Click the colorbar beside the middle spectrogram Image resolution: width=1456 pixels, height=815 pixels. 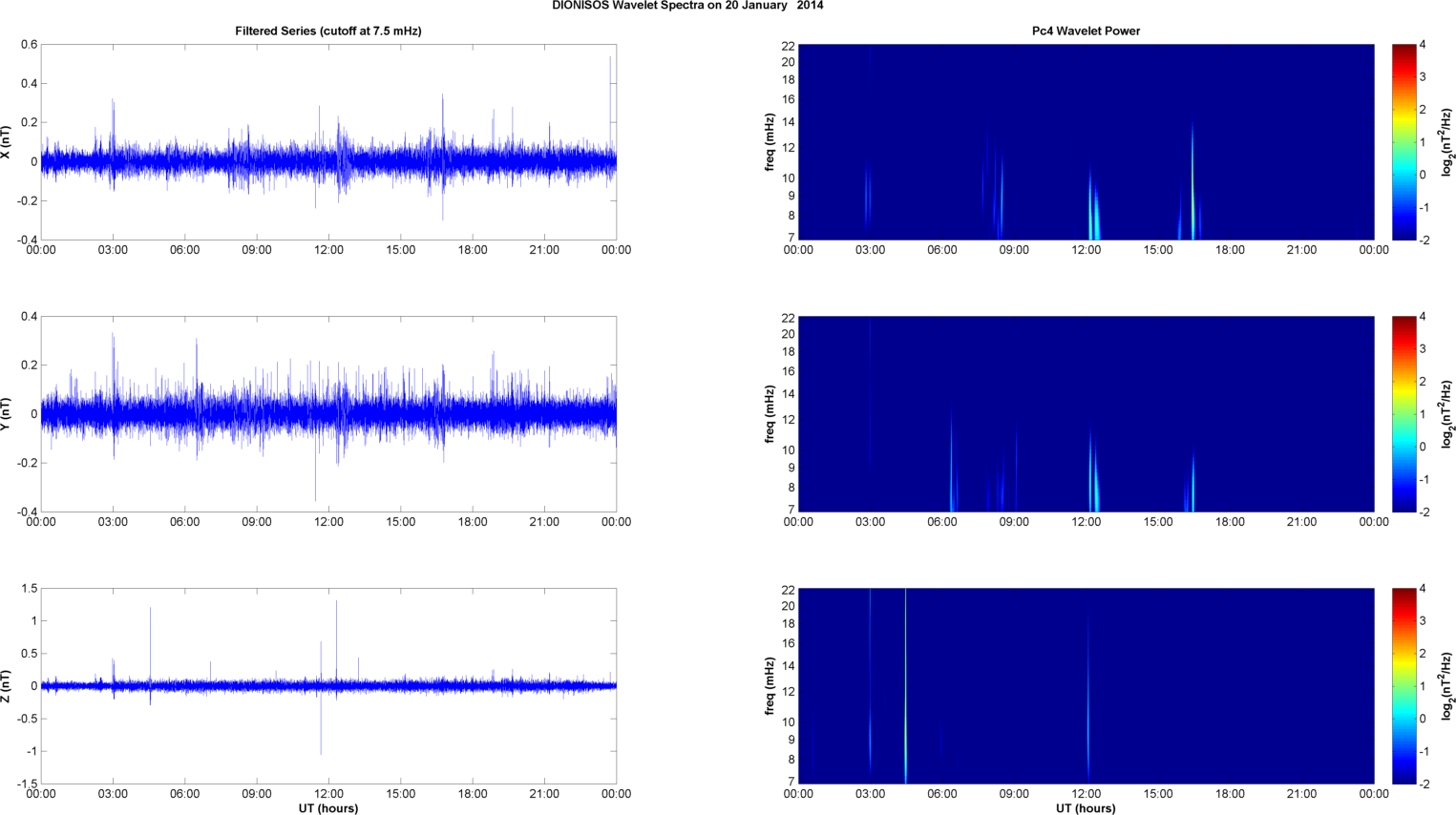(x=1403, y=414)
